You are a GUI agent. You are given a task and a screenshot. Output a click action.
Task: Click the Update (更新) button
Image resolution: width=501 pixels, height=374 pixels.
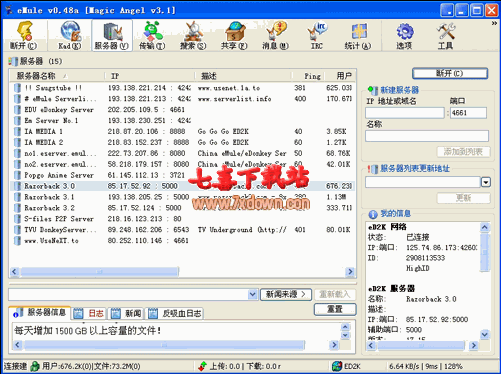click(463, 198)
